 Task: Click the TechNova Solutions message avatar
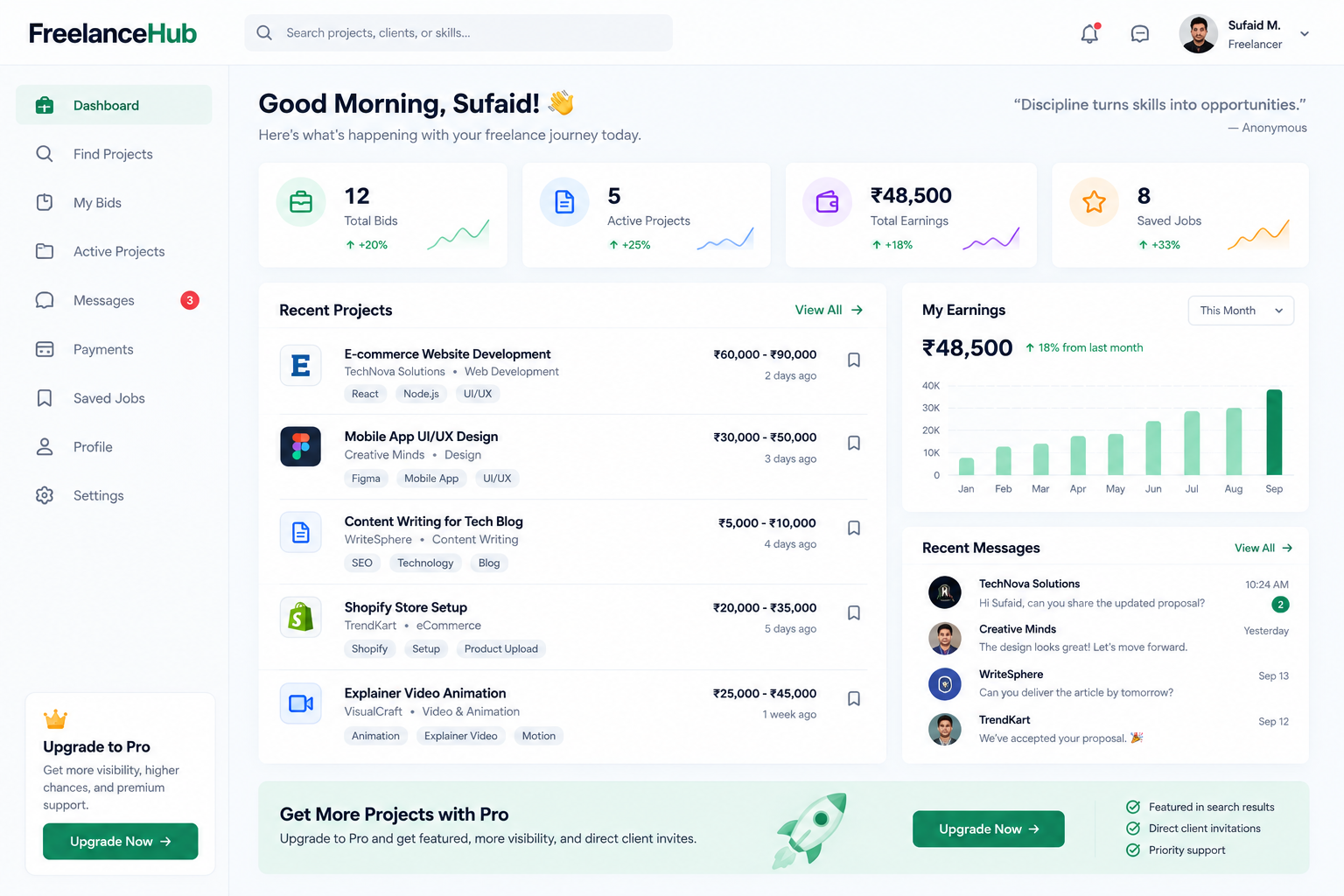945,592
